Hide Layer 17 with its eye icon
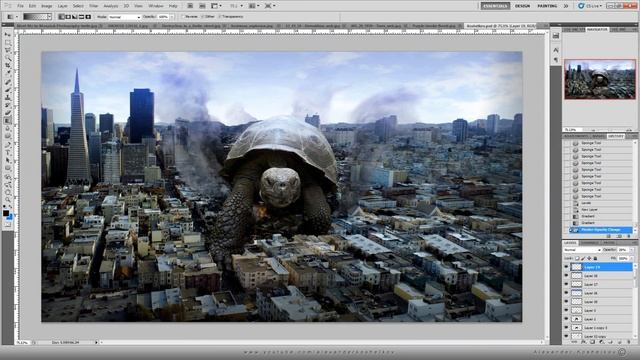This screenshot has width=640, height=360. (x=566, y=284)
